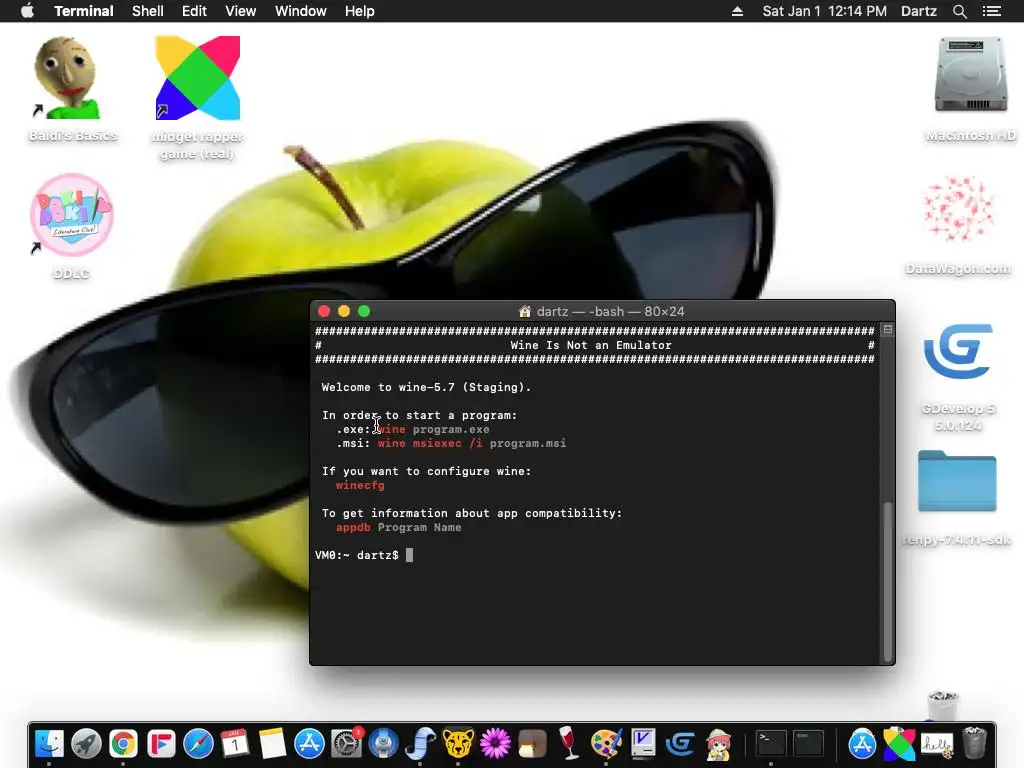Open the yellow cheetah app in dock

tap(458, 743)
